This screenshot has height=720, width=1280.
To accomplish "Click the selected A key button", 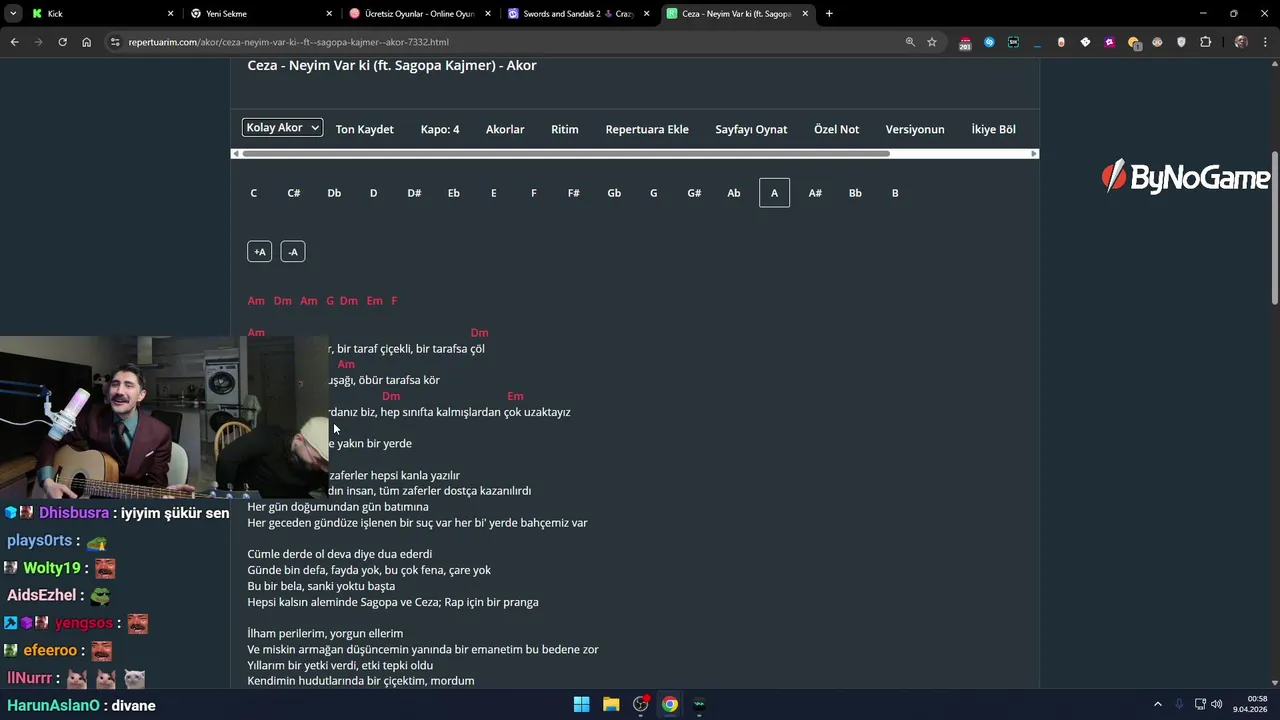I will 774,193.
